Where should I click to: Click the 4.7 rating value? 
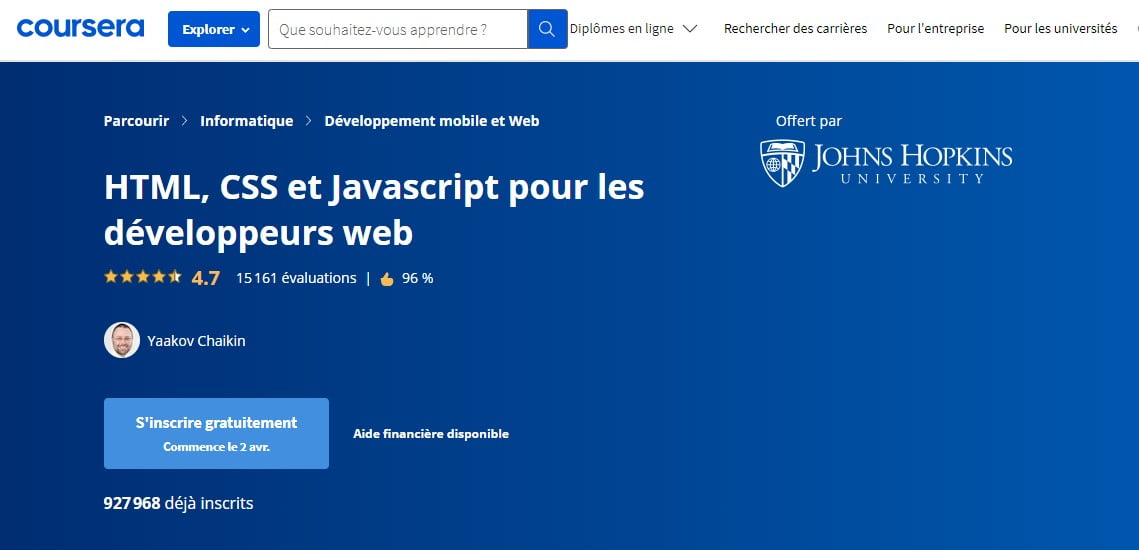point(206,278)
